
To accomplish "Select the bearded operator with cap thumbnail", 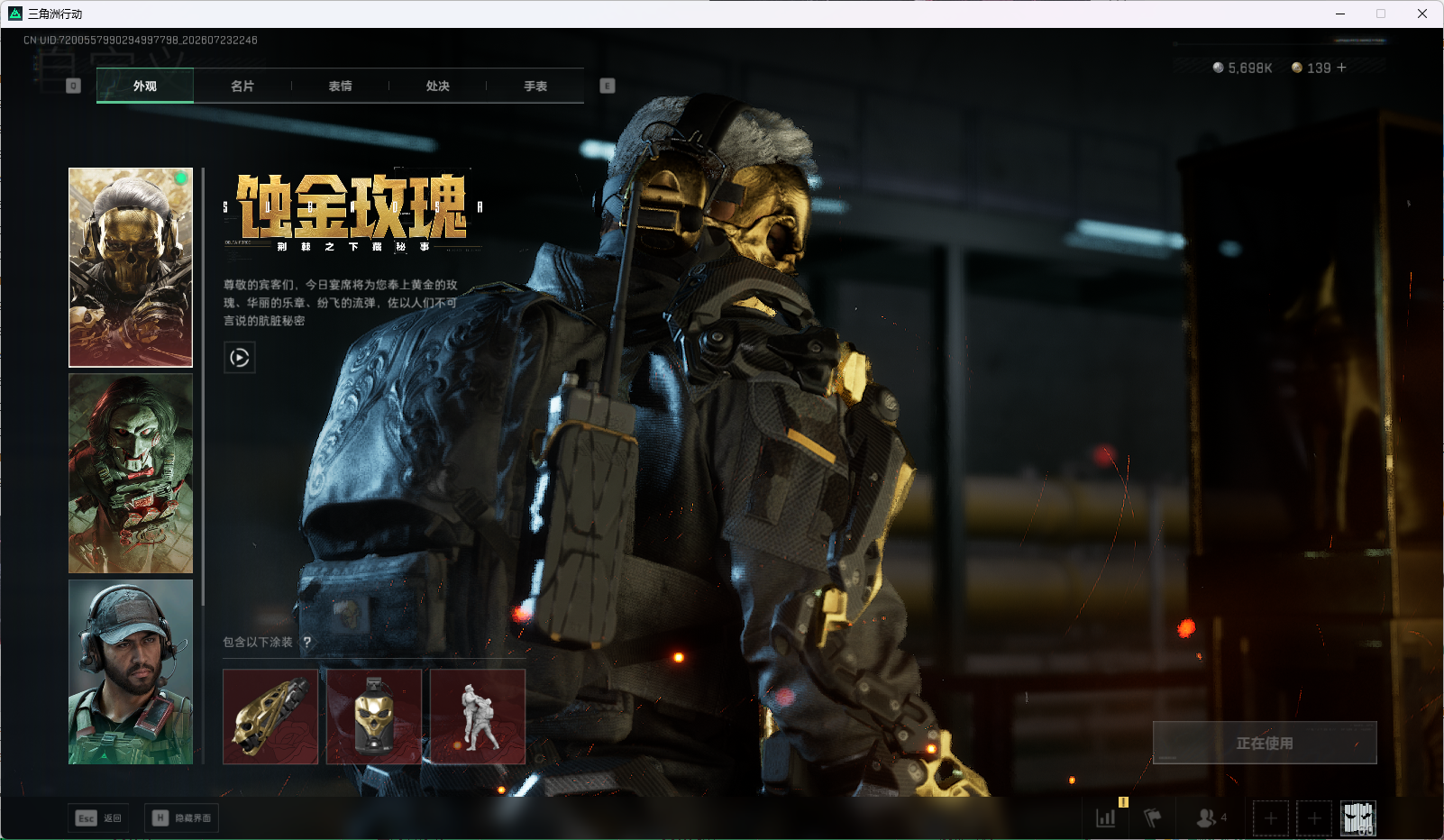I will [131, 671].
